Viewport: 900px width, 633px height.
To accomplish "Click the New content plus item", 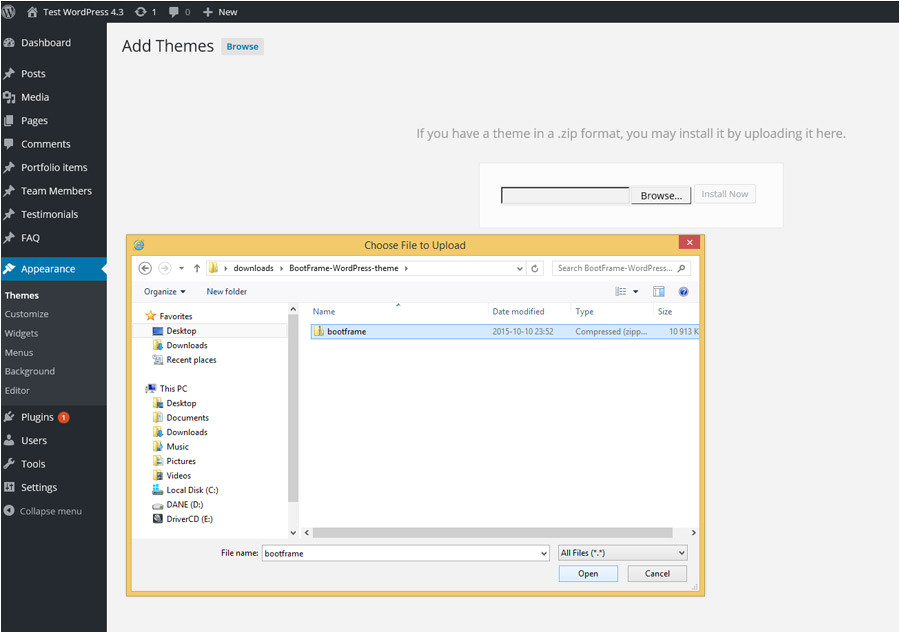I will (220, 11).
